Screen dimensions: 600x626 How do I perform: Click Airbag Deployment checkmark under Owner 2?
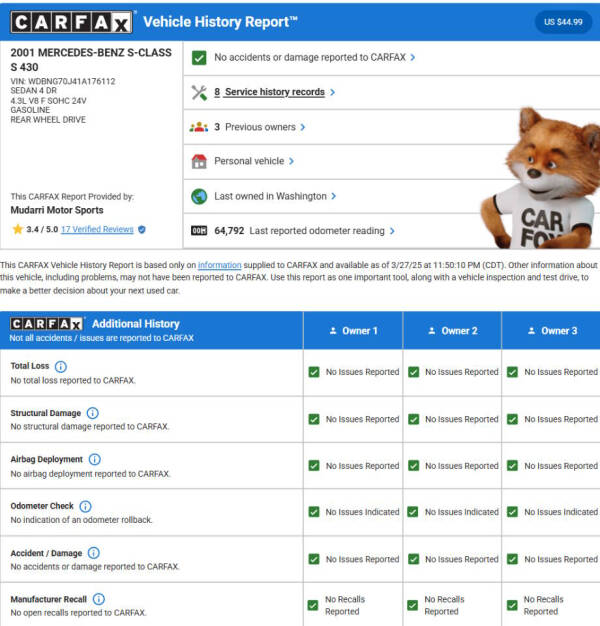tap(414, 466)
